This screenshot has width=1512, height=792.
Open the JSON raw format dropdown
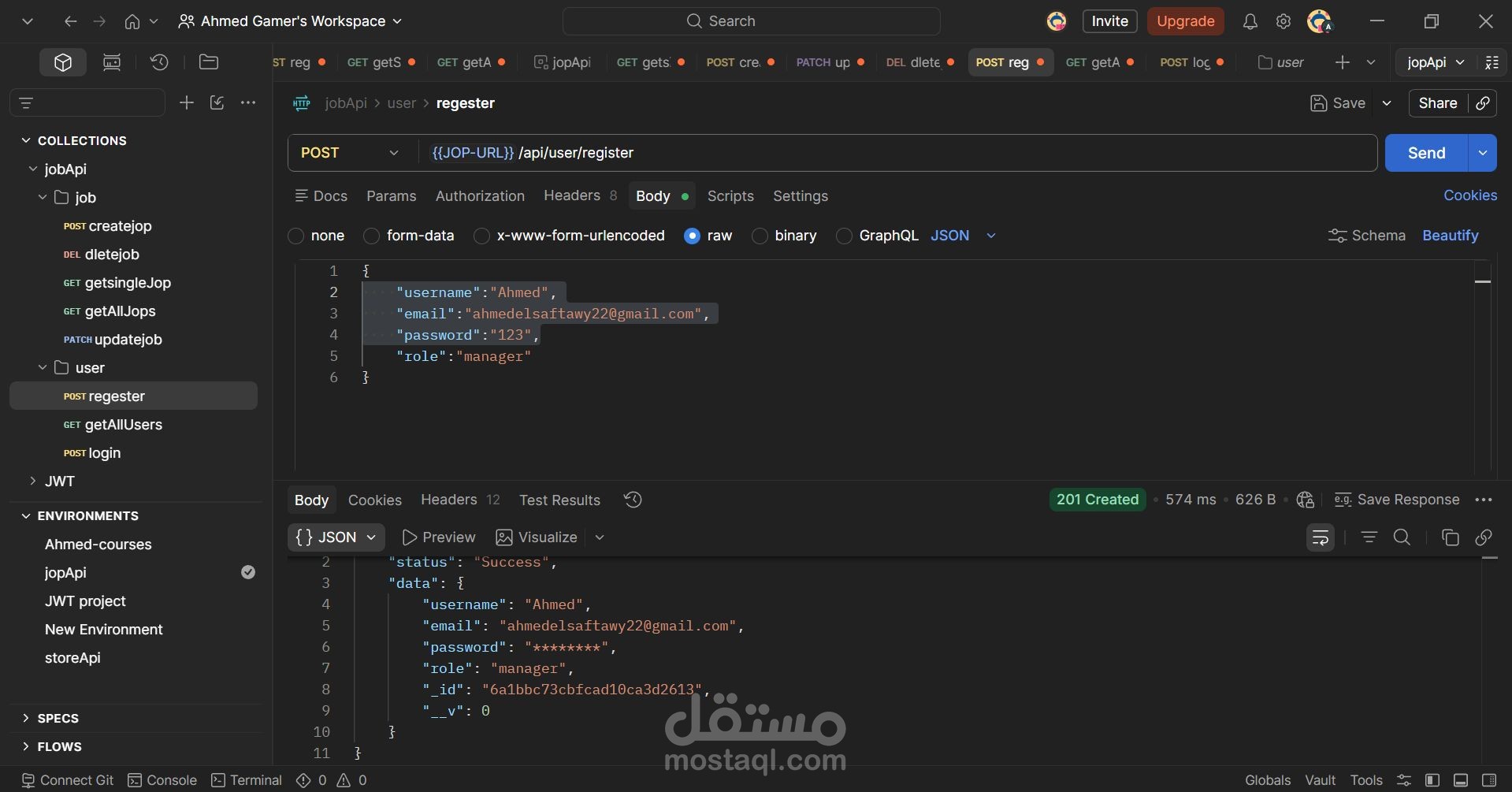(964, 236)
